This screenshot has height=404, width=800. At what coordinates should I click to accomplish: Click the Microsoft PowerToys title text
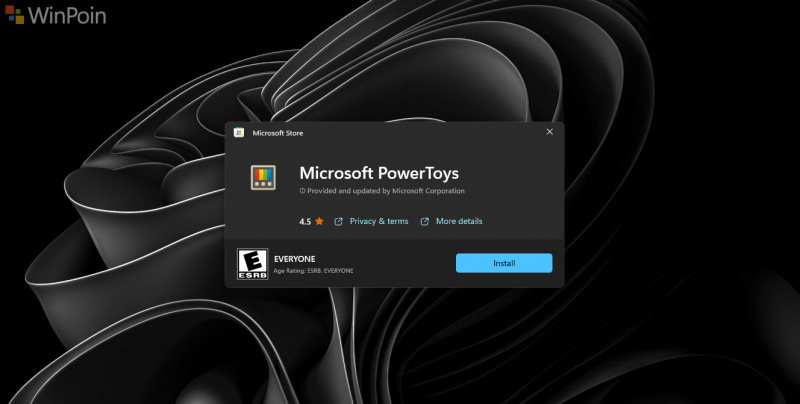[x=379, y=173]
